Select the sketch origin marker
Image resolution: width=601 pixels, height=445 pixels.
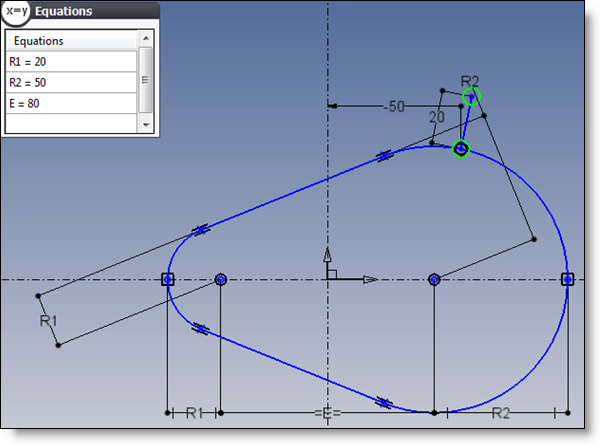[x=328, y=279]
